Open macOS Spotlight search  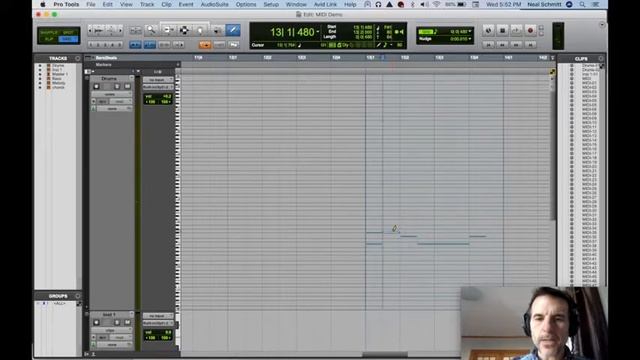[582, 4]
